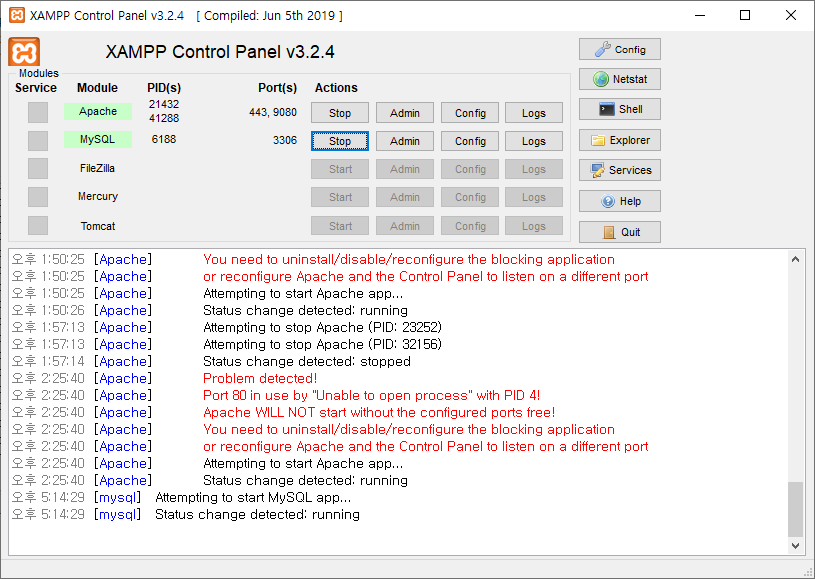Screen dimensions: 815x579
Task: Toggle the Mercury service checkbox
Action: [38, 197]
